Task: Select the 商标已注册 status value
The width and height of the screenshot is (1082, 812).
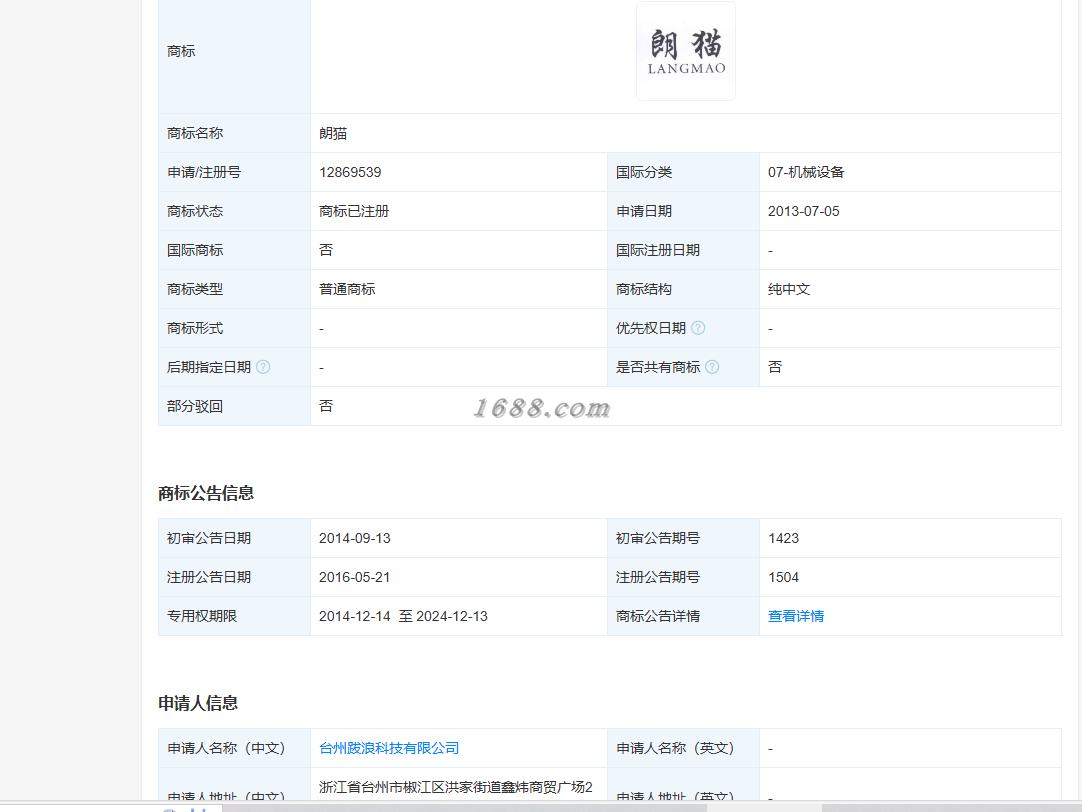Action: [354, 211]
